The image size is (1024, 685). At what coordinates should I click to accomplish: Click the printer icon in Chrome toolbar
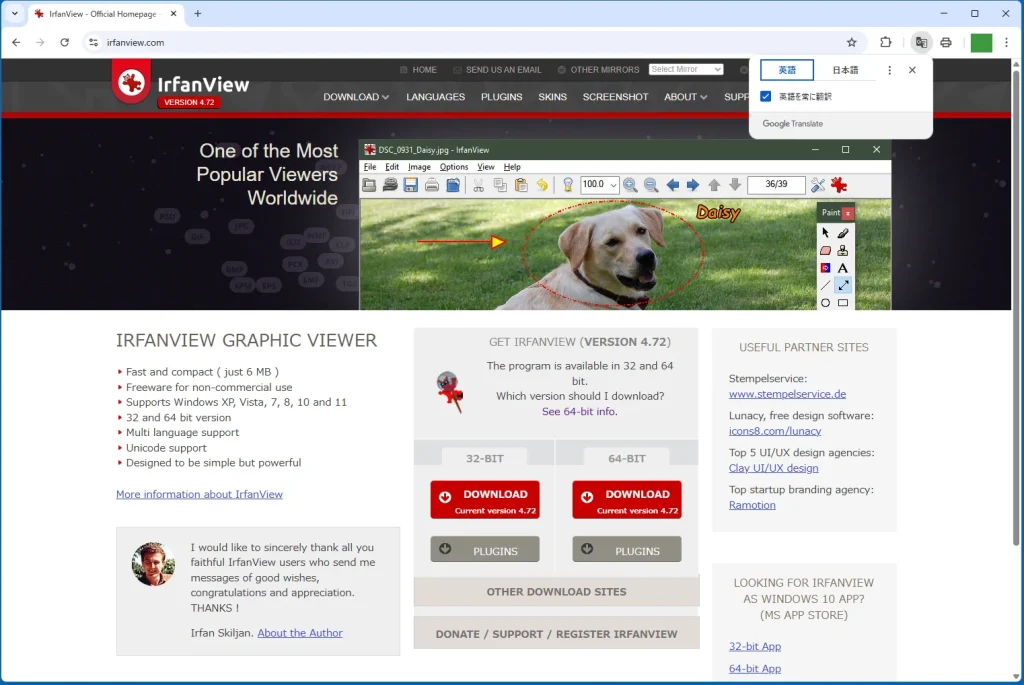(x=946, y=42)
